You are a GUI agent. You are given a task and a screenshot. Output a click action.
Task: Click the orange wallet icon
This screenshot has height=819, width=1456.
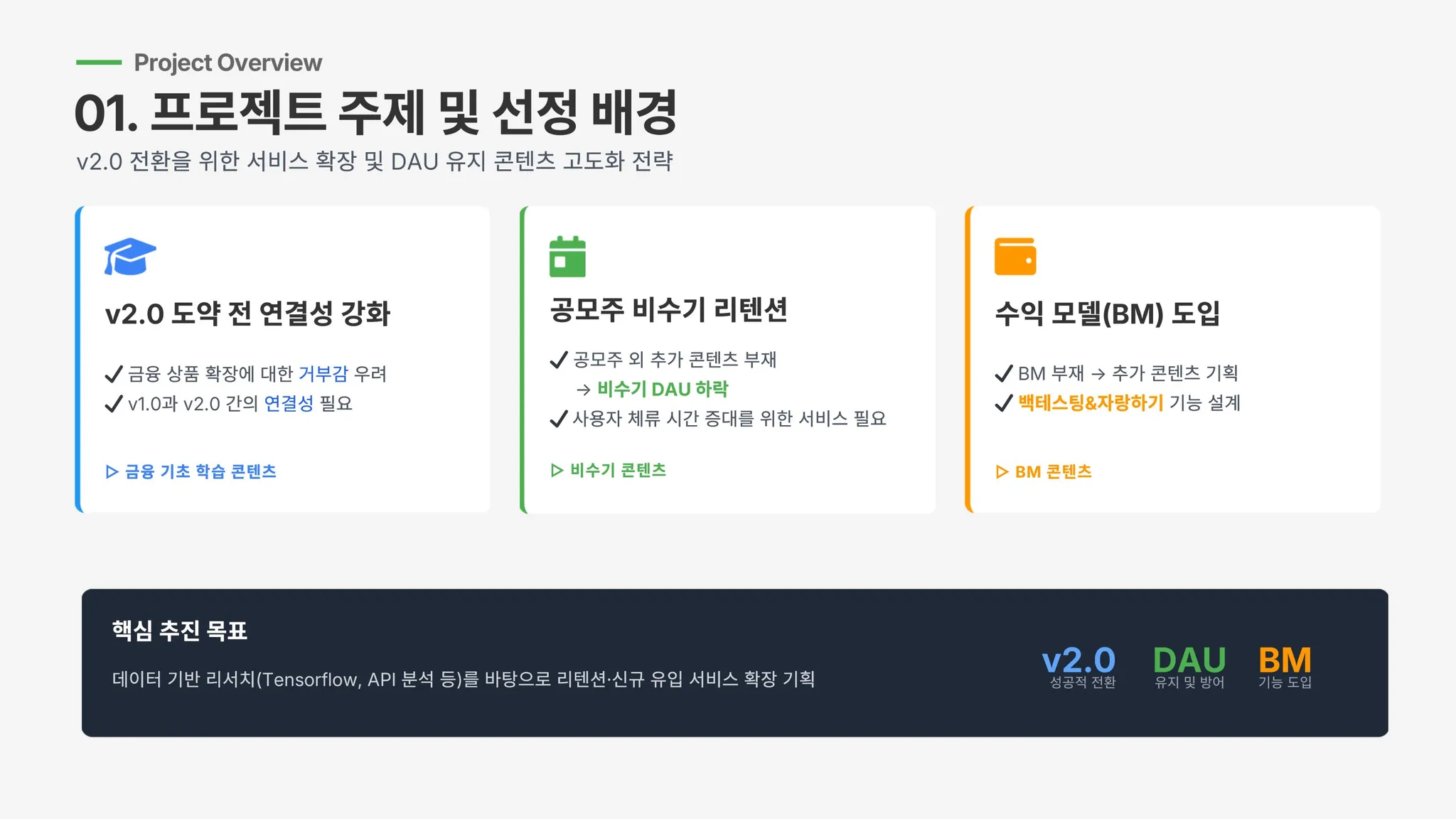[1015, 257]
